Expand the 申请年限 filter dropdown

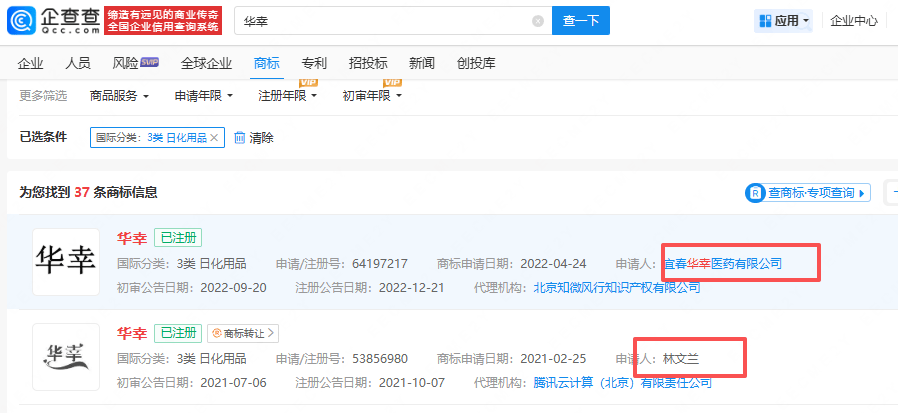pos(204,96)
